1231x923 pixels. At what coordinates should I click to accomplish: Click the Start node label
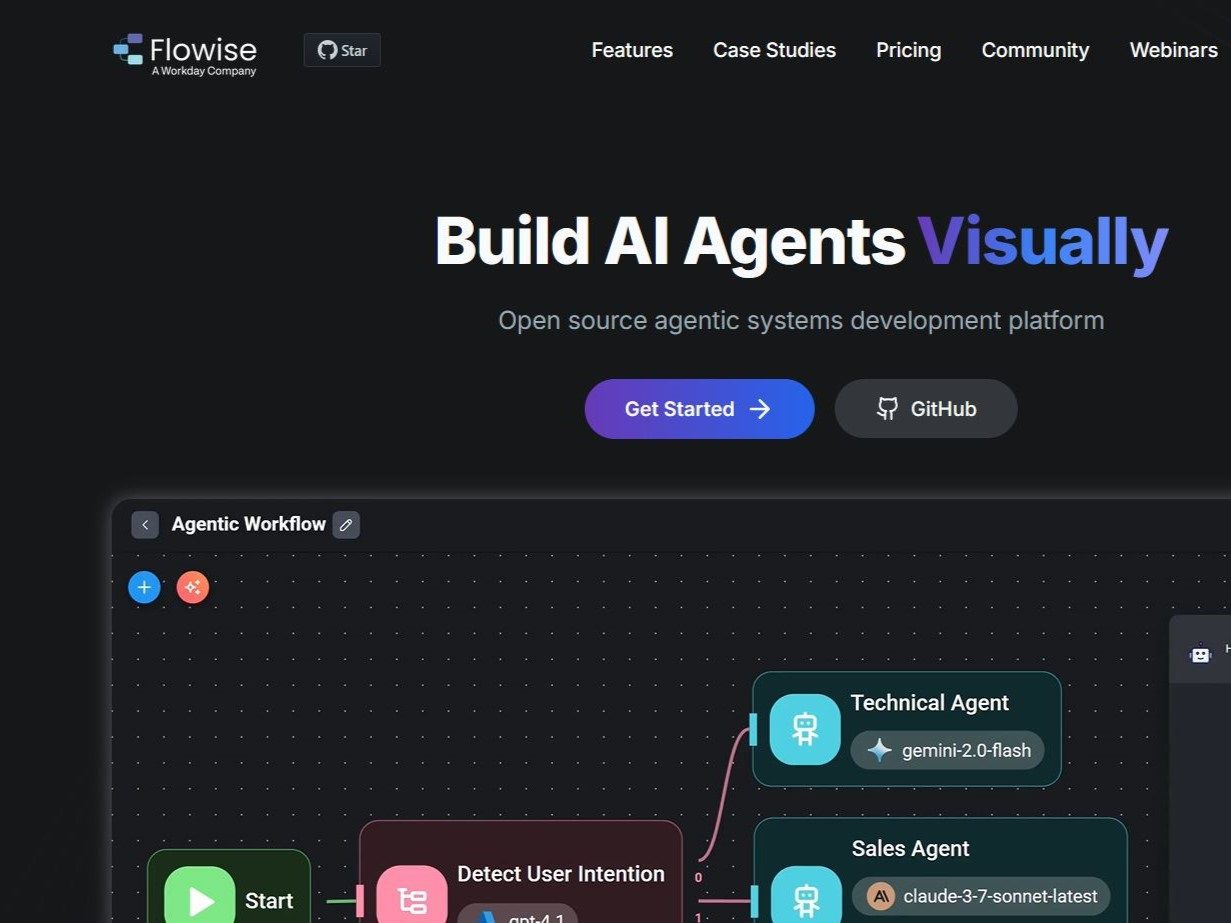click(x=269, y=901)
